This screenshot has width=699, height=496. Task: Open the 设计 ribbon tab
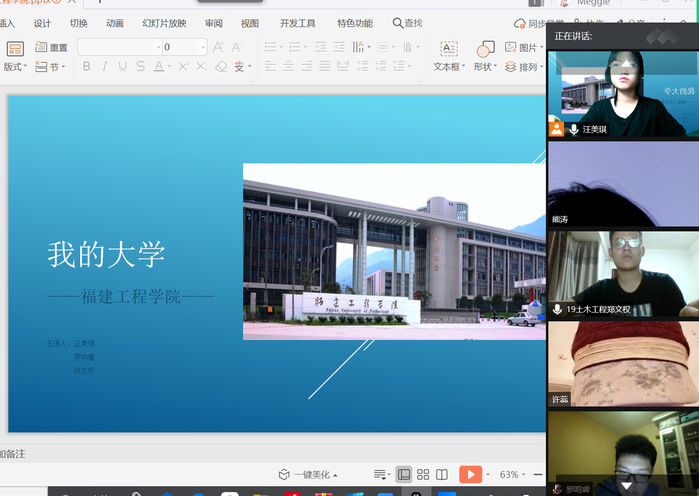42,23
